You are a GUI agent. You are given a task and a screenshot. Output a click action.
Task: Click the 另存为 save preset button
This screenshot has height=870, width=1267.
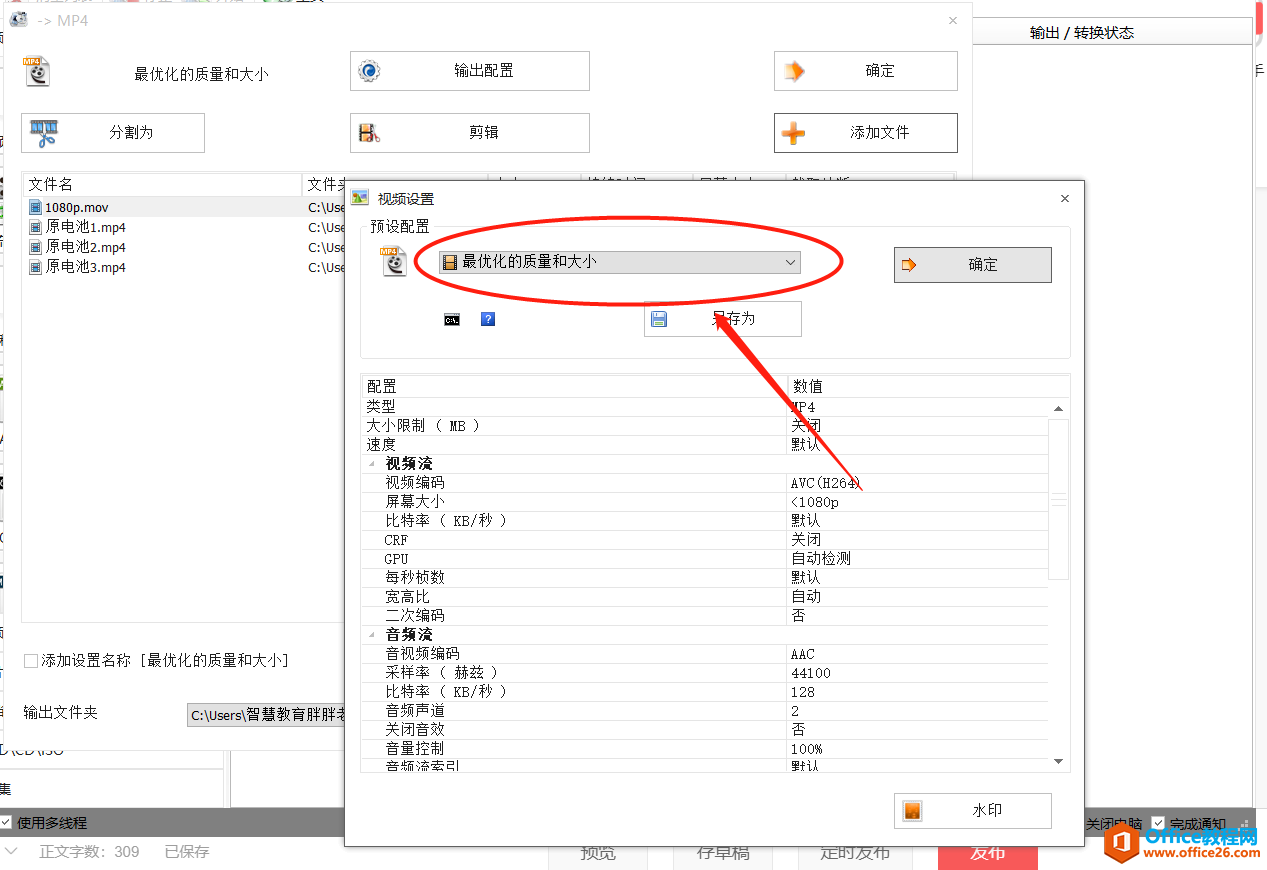click(723, 319)
